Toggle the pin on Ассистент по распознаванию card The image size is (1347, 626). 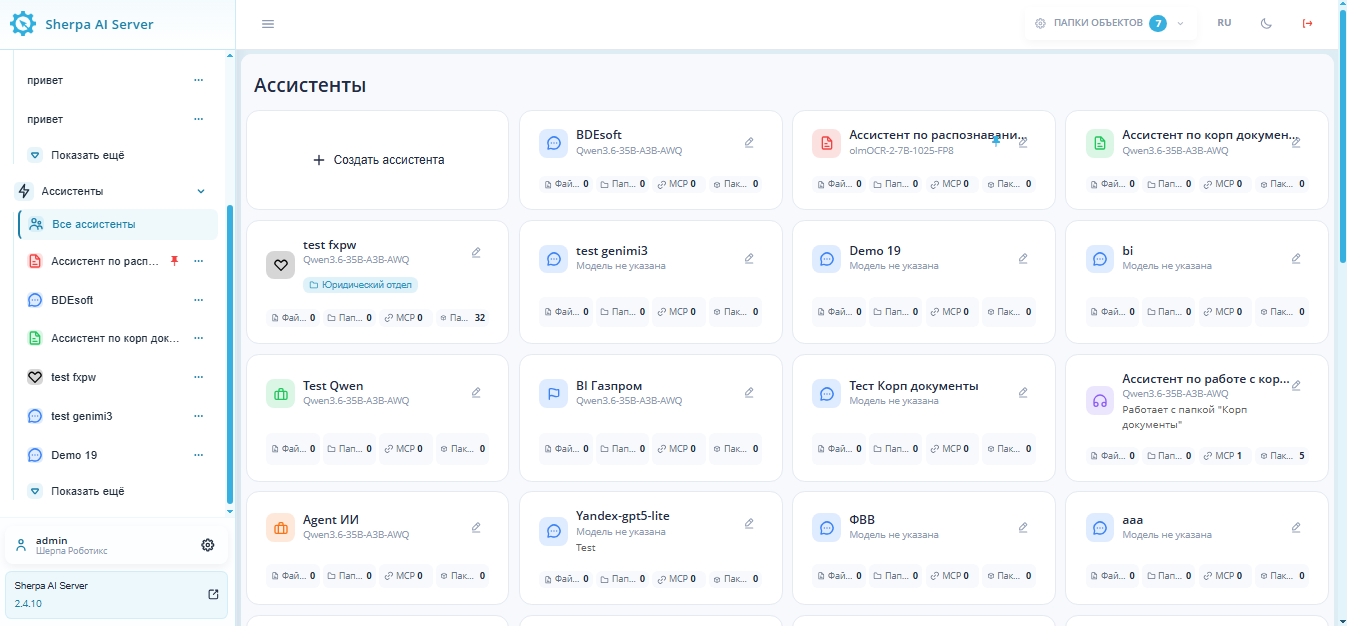click(996, 142)
